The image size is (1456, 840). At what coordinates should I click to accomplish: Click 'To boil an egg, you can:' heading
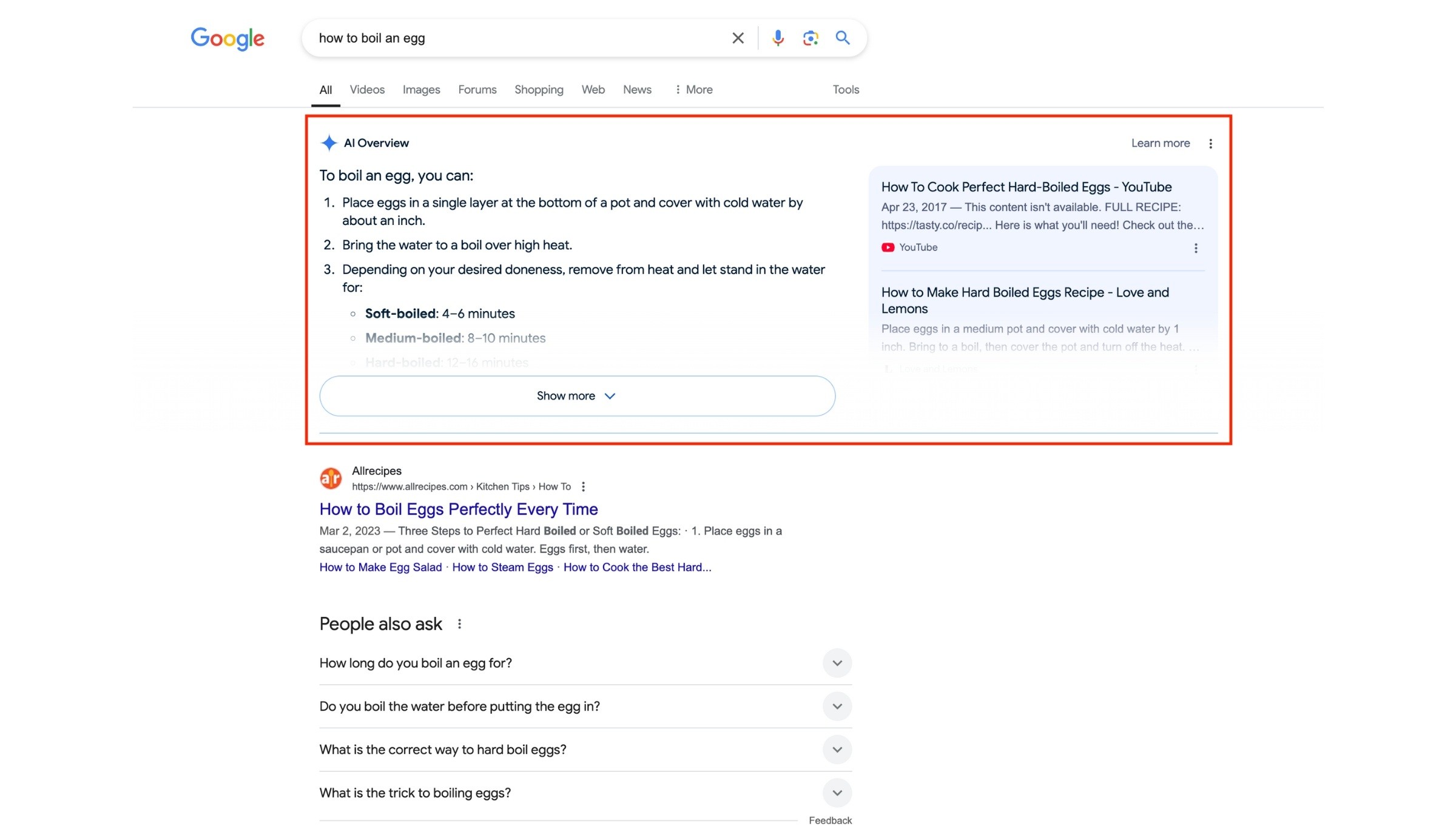(x=396, y=176)
